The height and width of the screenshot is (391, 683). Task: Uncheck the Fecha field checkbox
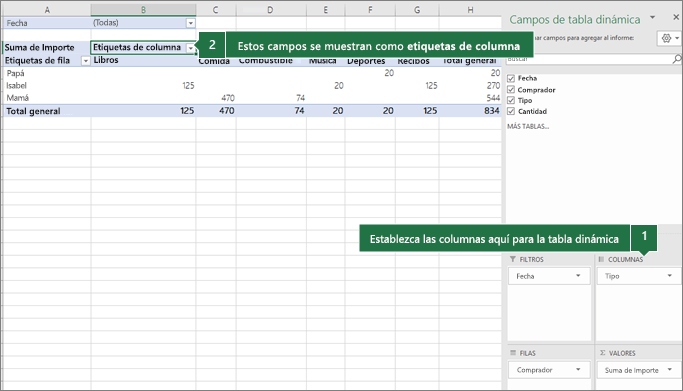(511, 78)
